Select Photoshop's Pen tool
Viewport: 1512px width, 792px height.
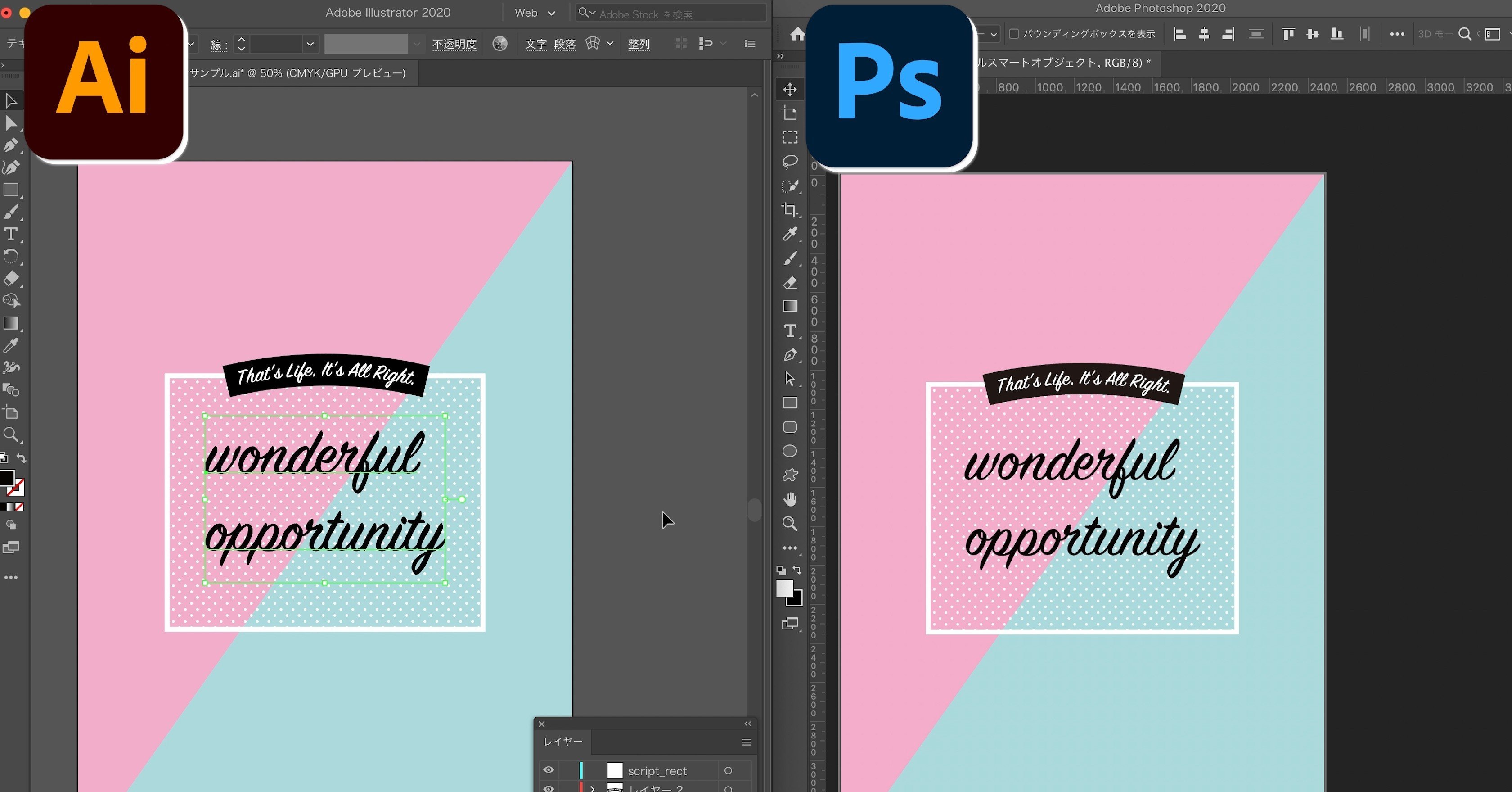coord(790,355)
